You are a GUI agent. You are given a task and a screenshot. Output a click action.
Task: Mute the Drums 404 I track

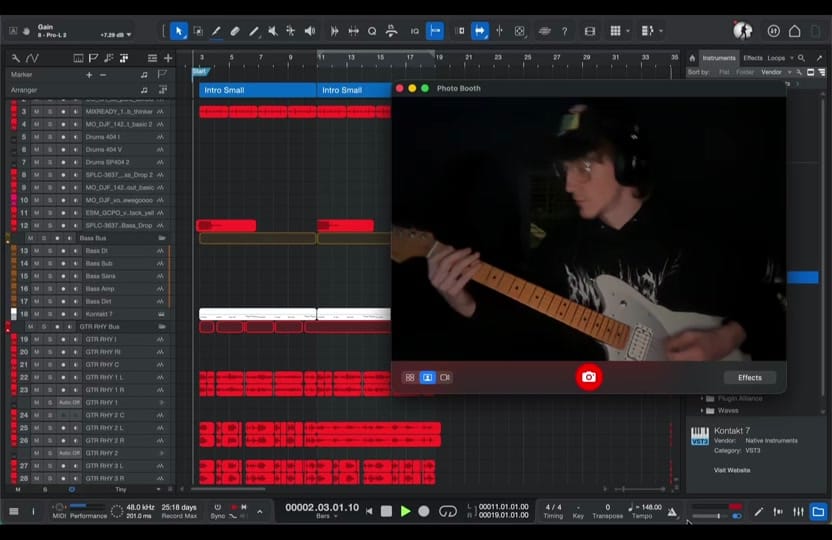click(37, 137)
